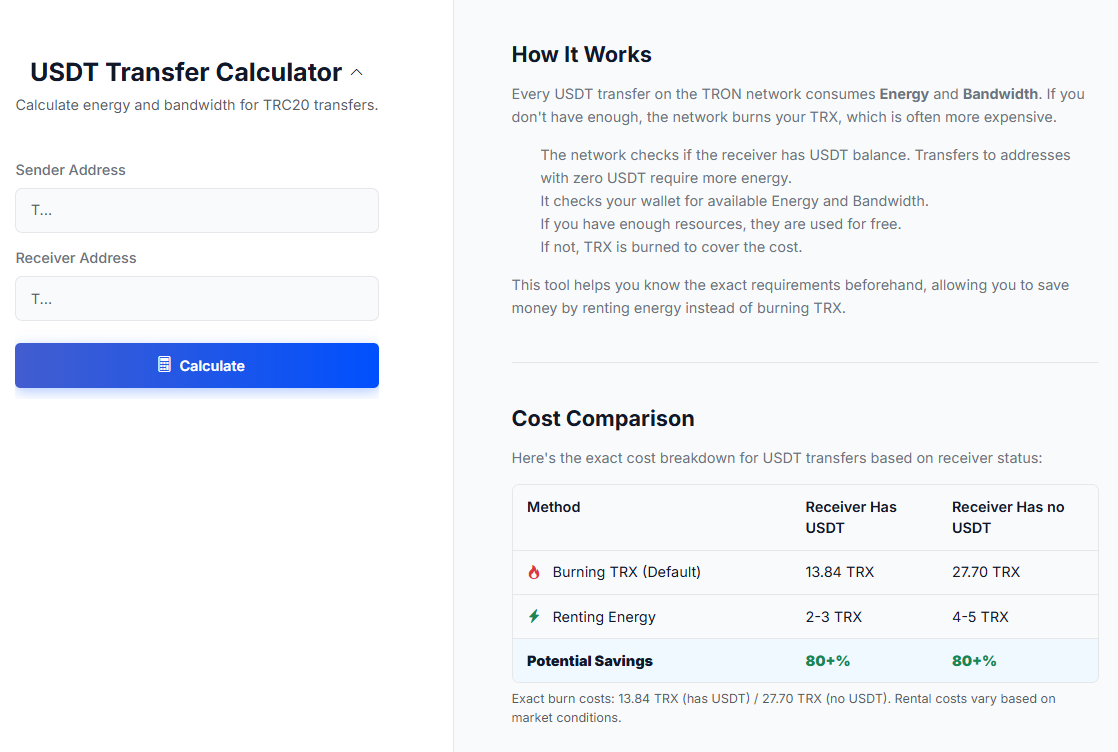Click the lightning bolt icon beside Renting Energy

pos(534,617)
